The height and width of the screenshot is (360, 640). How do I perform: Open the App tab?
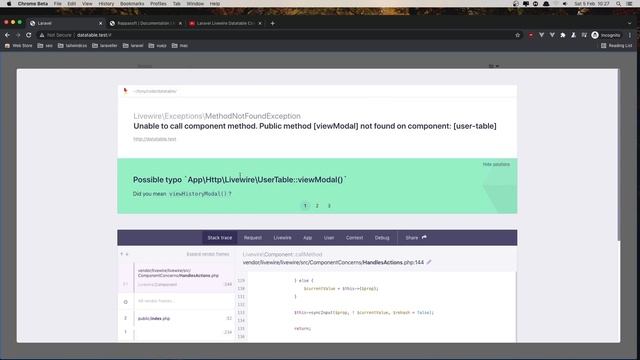(x=307, y=238)
